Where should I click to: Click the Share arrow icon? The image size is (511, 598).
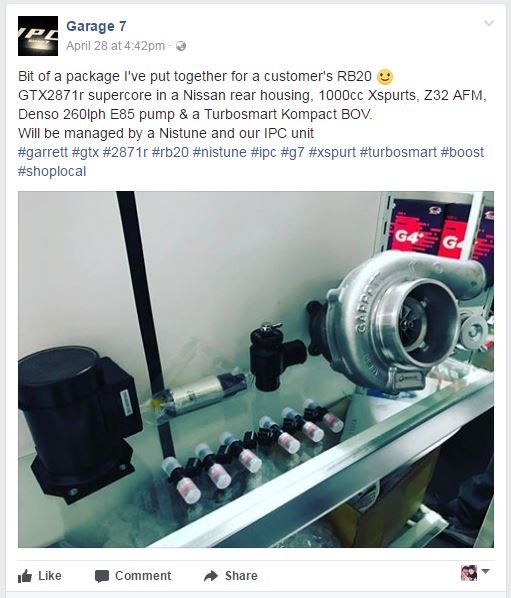(211, 575)
